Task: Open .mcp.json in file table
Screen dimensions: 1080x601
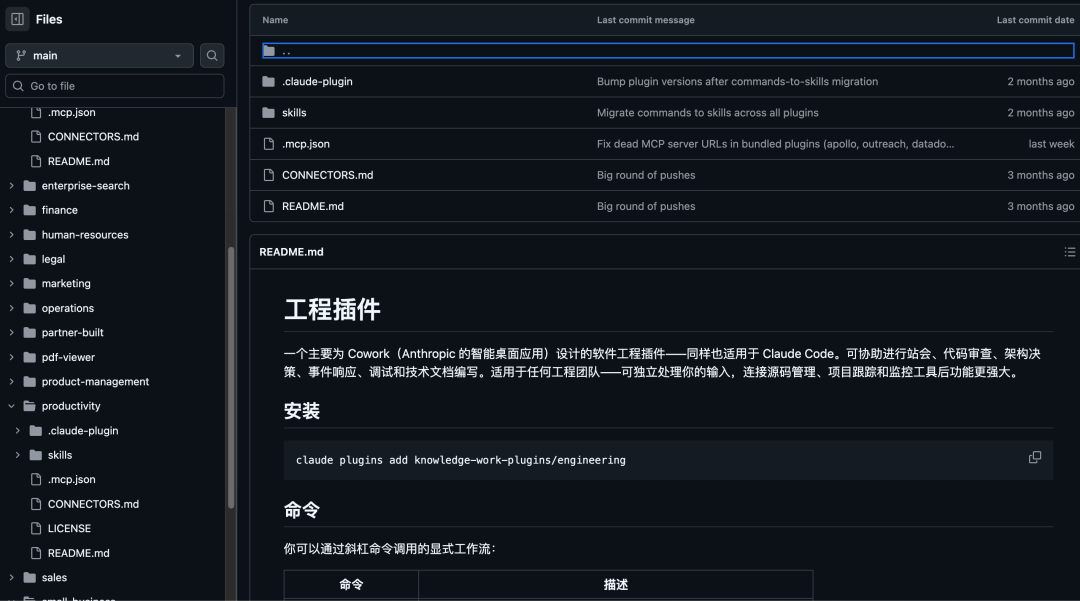Action: (x=306, y=144)
